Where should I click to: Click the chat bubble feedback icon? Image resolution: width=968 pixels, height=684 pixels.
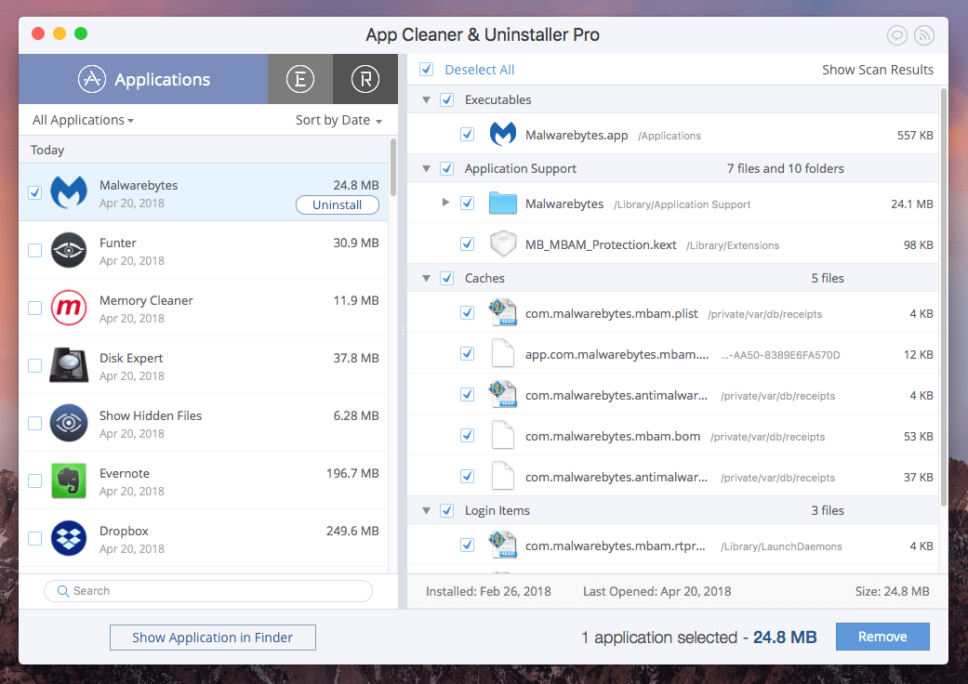897,35
